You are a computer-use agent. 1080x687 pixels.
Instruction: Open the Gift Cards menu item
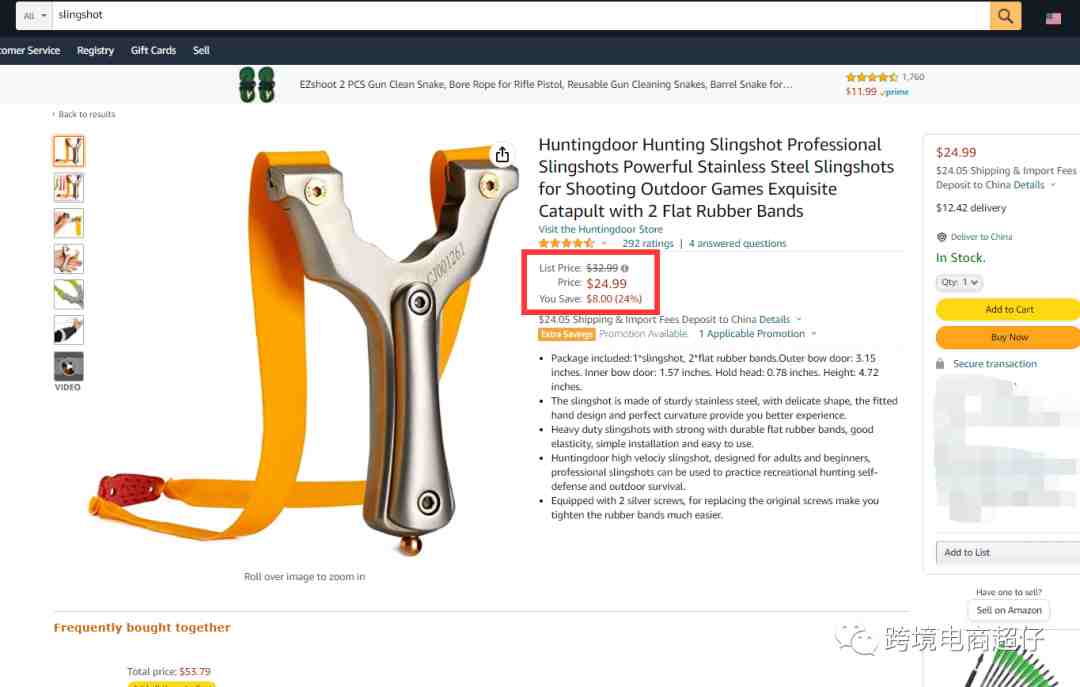(153, 50)
